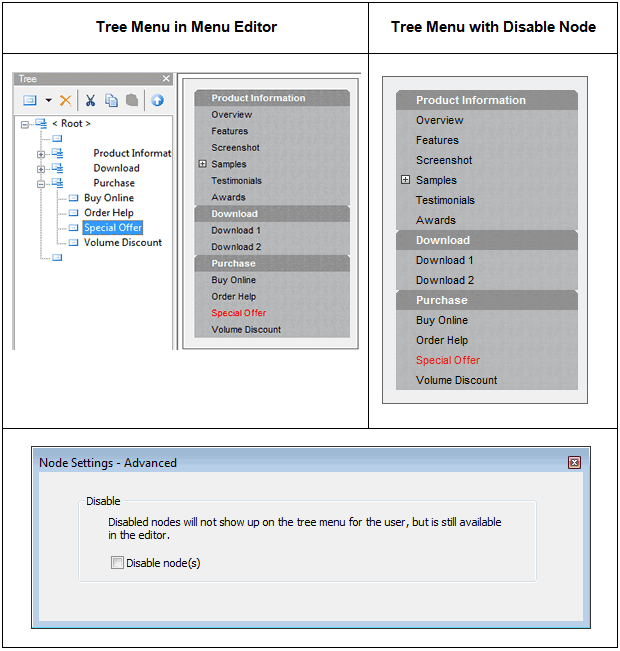
Task: Expand the Product Information tree node
Action: [x=41, y=154]
